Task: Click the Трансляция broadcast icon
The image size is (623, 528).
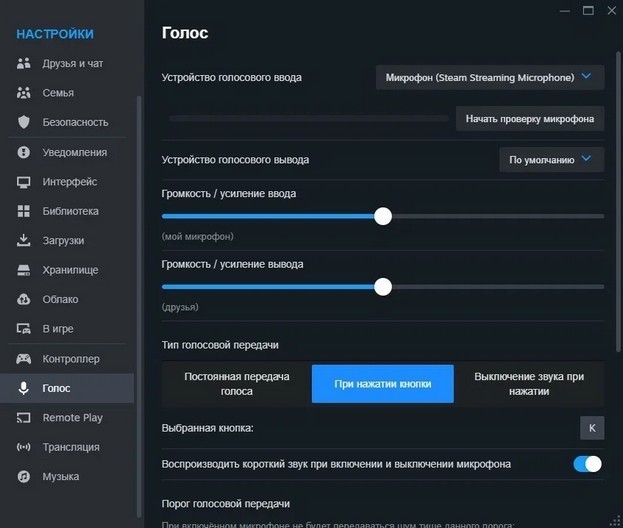Action: 23,447
